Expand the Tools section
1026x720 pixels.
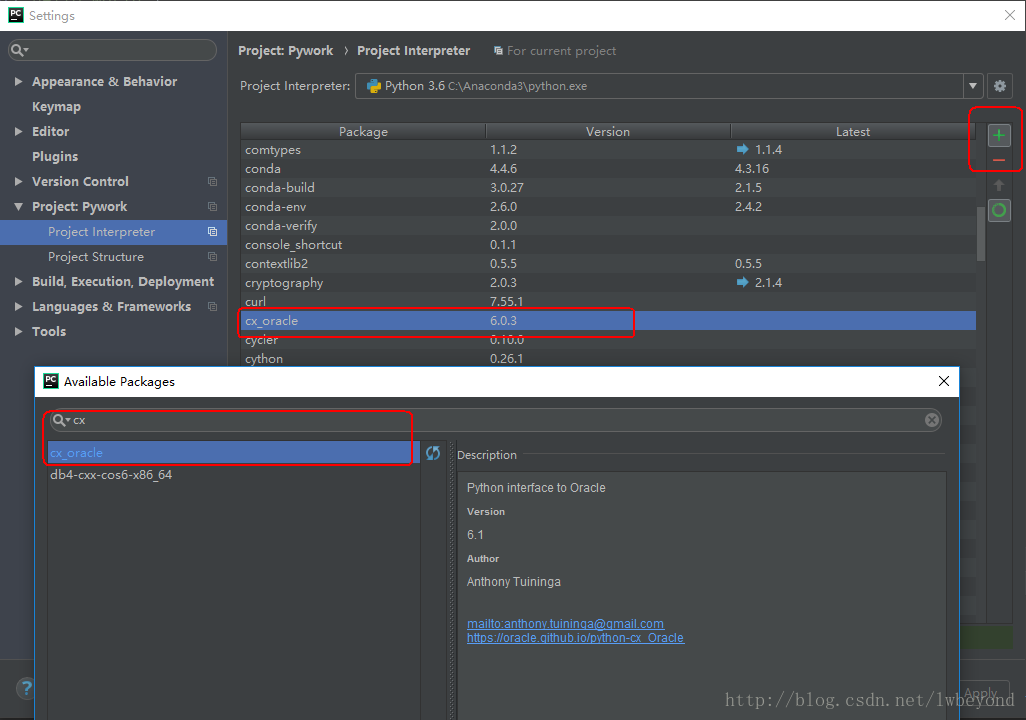[18, 331]
